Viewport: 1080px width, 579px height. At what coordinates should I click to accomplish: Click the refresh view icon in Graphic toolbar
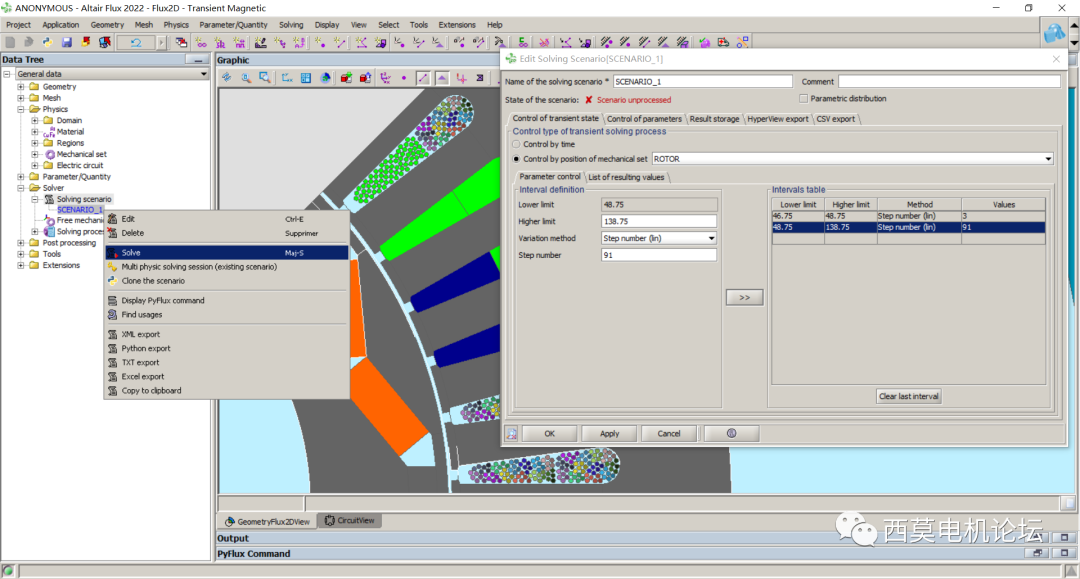pyautogui.click(x=227, y=78)
